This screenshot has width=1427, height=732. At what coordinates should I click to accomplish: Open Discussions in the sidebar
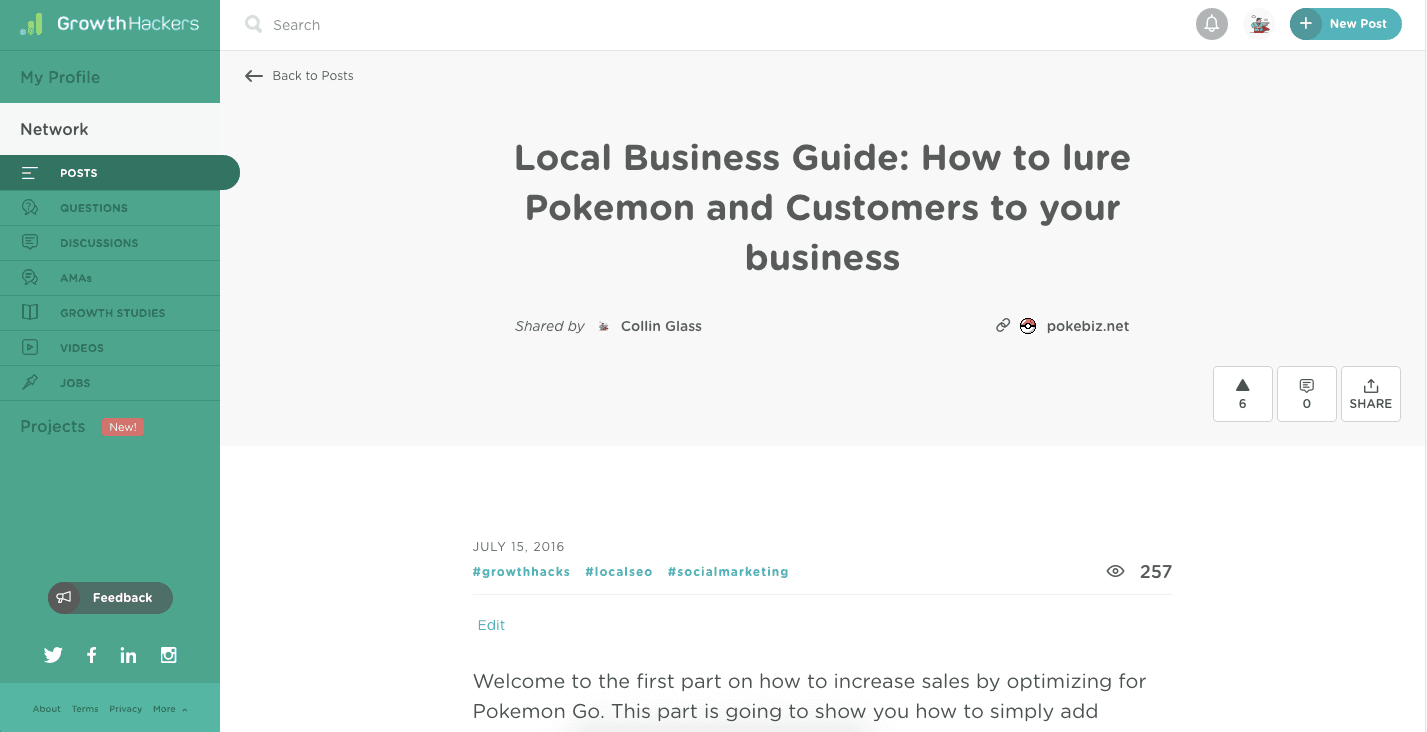pyautogui.click(x=110, y=243)
